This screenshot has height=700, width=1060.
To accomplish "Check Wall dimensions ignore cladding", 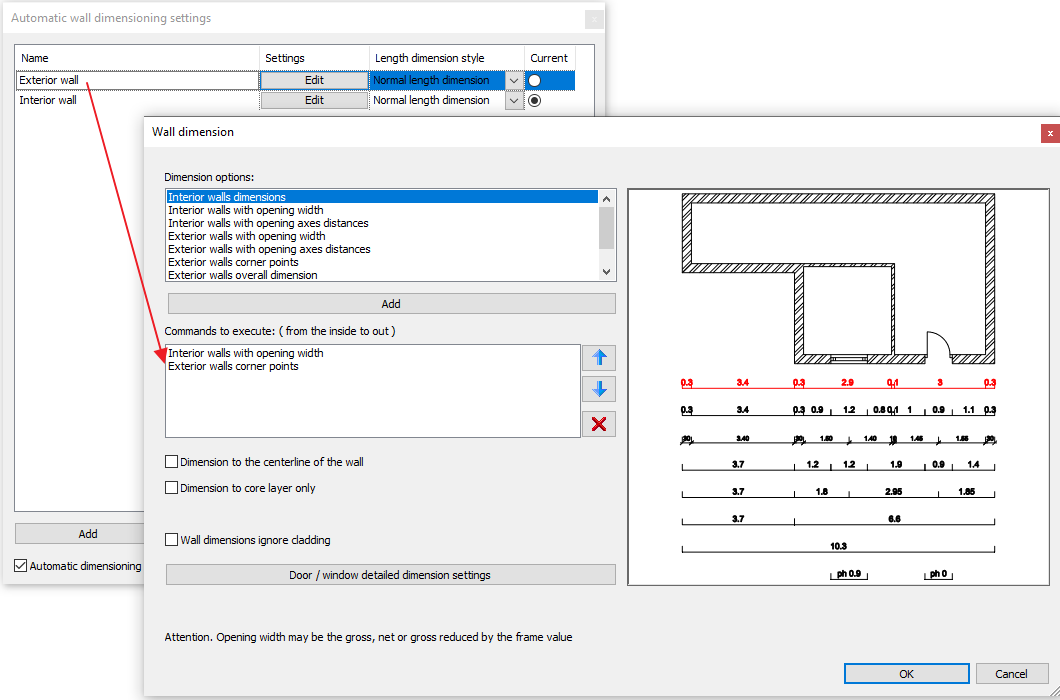I will pyautogui.click(x=172, y=541).
